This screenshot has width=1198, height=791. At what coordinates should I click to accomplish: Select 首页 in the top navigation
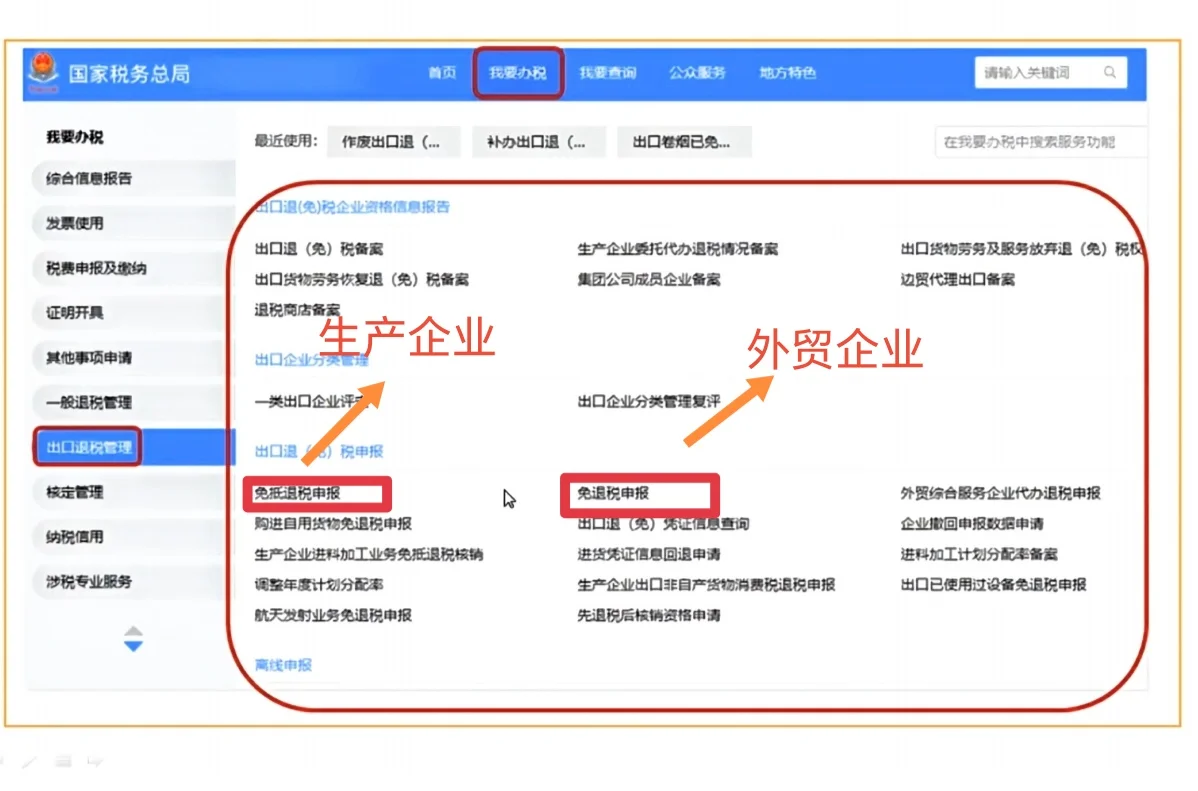[x=442, y=72]
